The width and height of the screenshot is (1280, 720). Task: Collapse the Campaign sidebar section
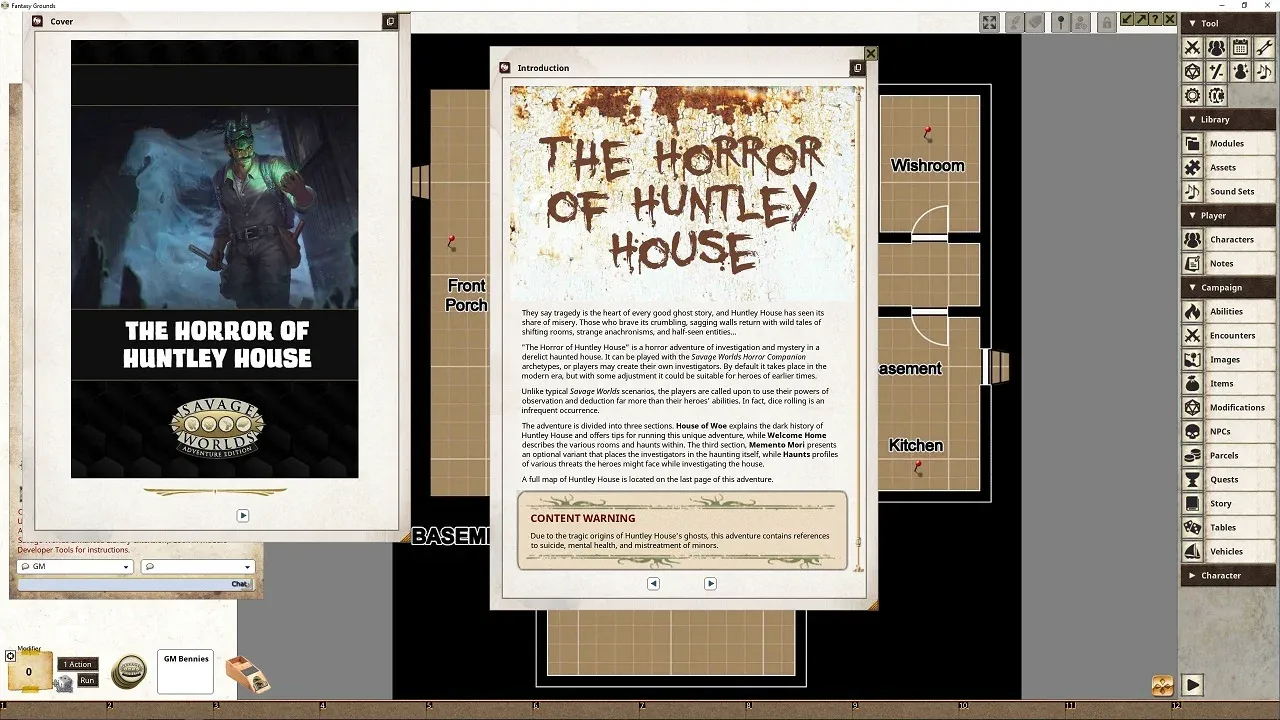[x=1228, y=287]
